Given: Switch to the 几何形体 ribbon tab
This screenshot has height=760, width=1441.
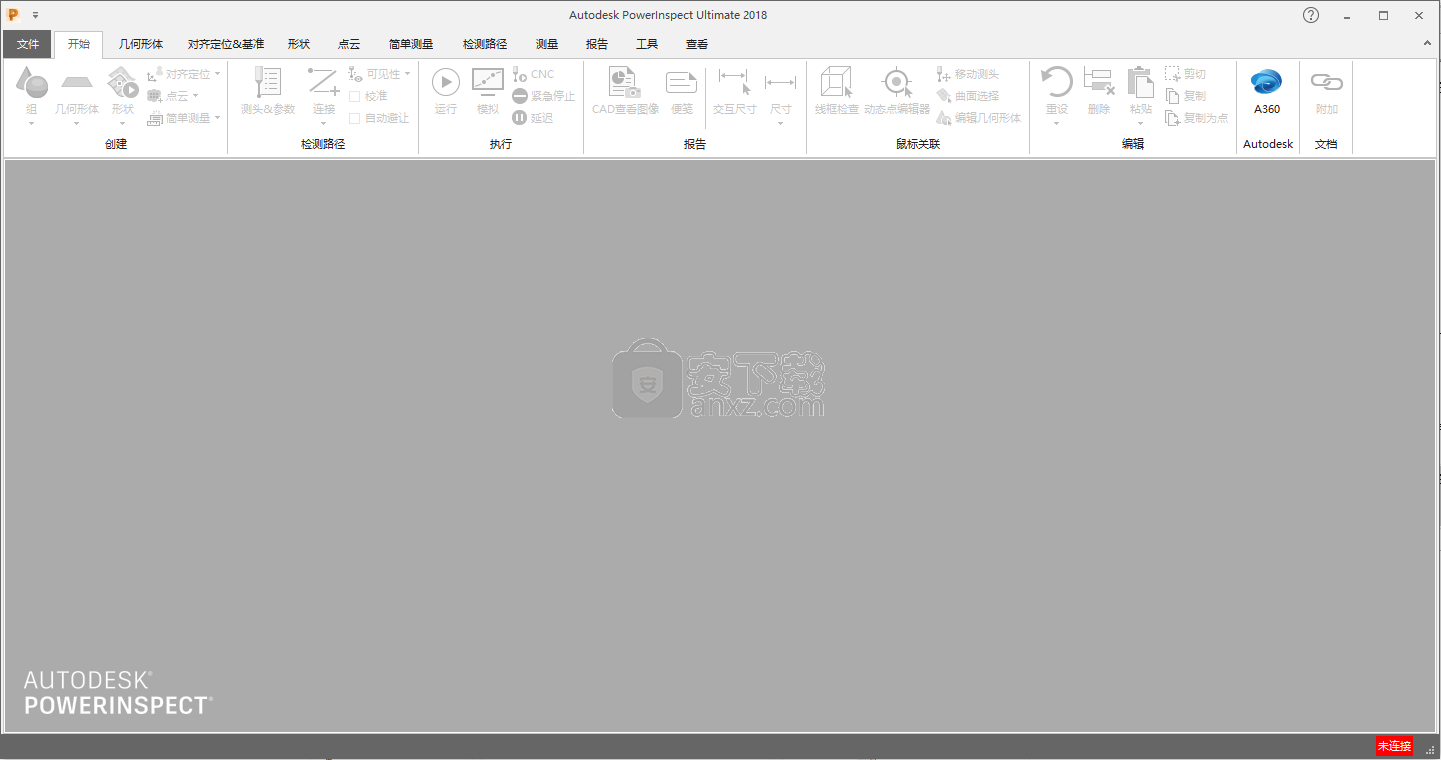Looking at the screenshot, I should 141,44.
